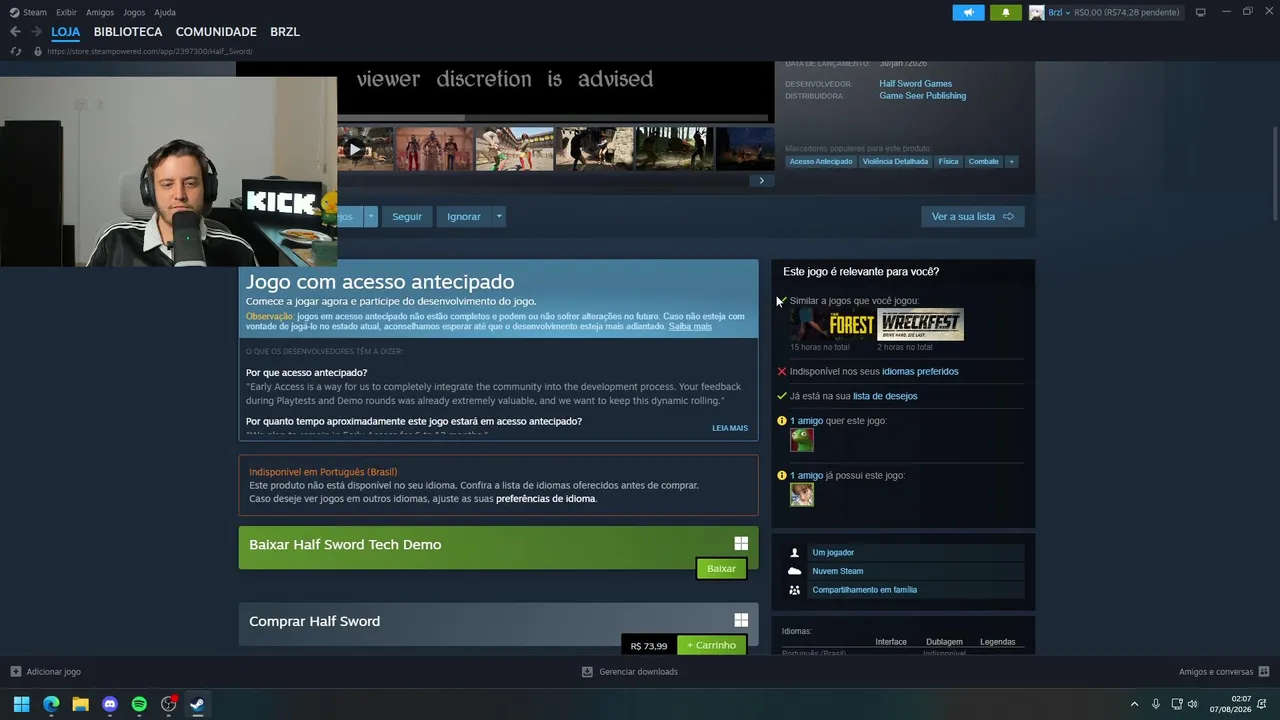
Task: Click the padlock icon beside the URL
Action: coord(38,51)
